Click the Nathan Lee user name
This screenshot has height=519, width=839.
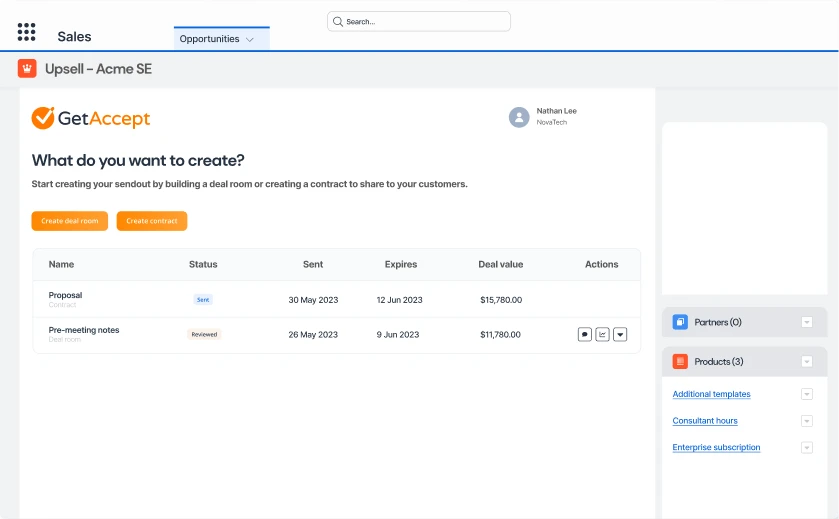coord(556,111)
